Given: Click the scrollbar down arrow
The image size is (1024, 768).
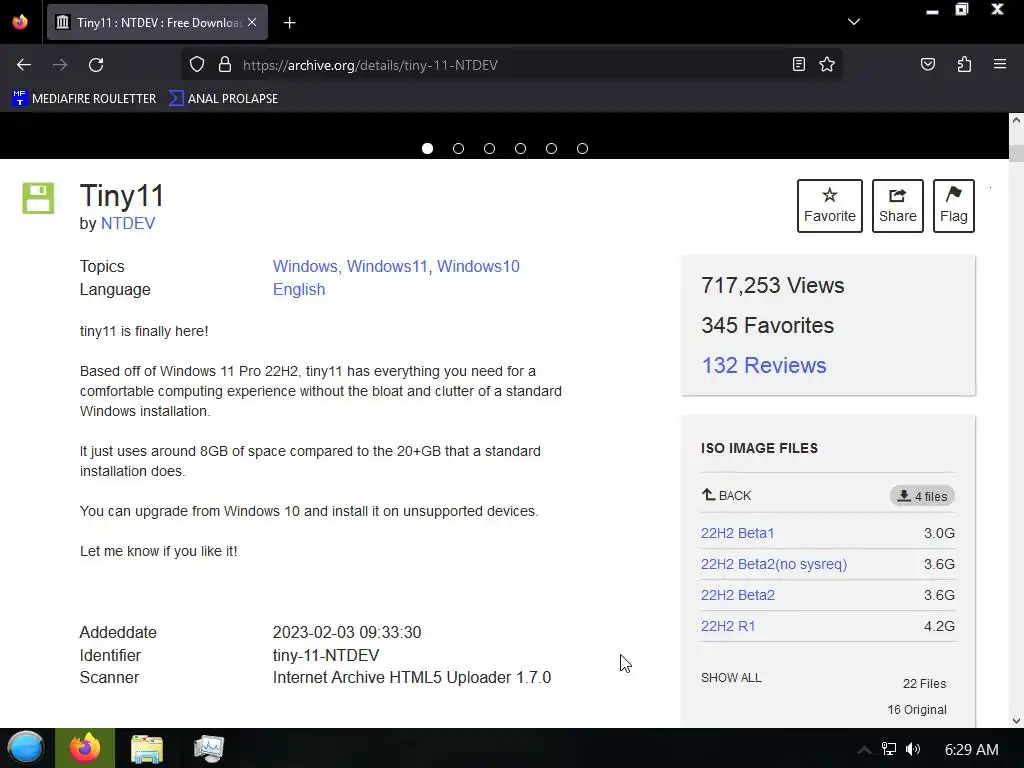Looking at the screenshot, I should coord(1016,721).
